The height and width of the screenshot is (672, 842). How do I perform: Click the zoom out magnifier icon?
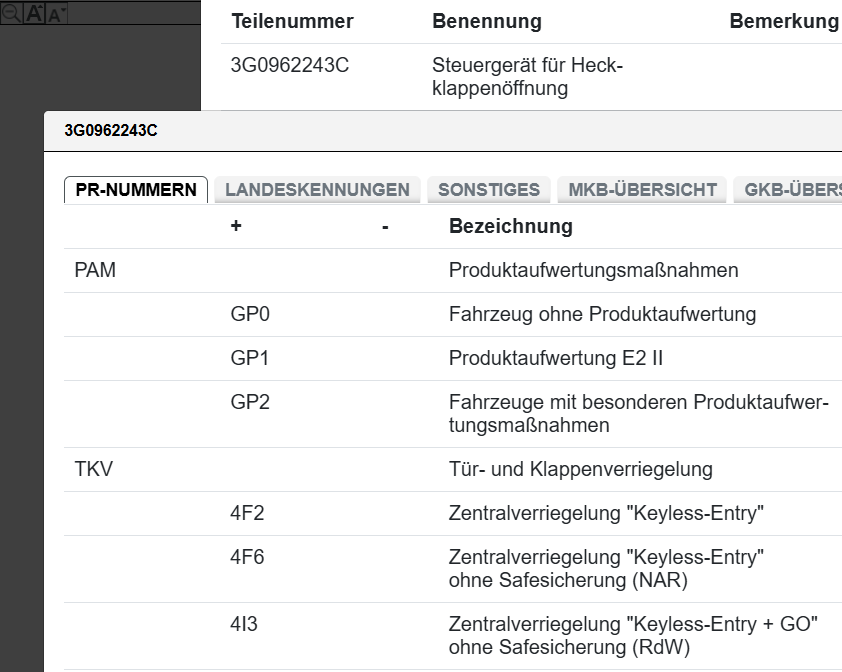click(x=9, y=13)
